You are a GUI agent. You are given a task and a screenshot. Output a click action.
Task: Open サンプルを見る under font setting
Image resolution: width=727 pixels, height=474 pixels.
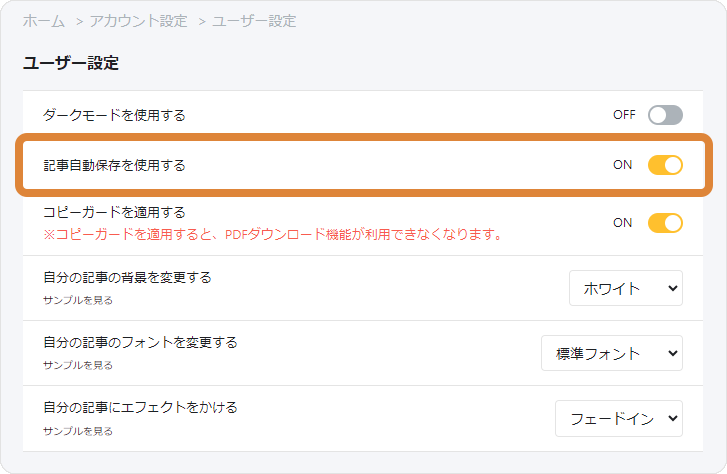click(x=78, y=365)
